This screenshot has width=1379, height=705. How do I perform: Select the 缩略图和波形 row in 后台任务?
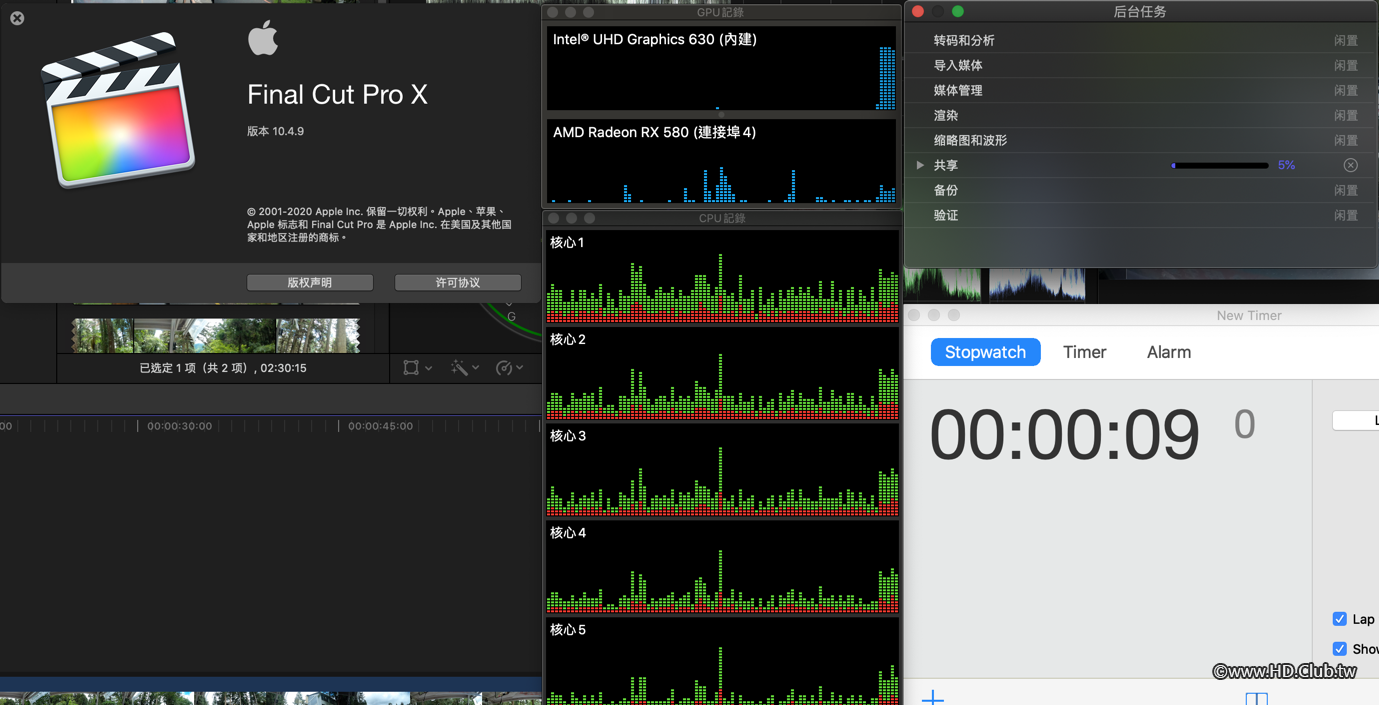1140,140
